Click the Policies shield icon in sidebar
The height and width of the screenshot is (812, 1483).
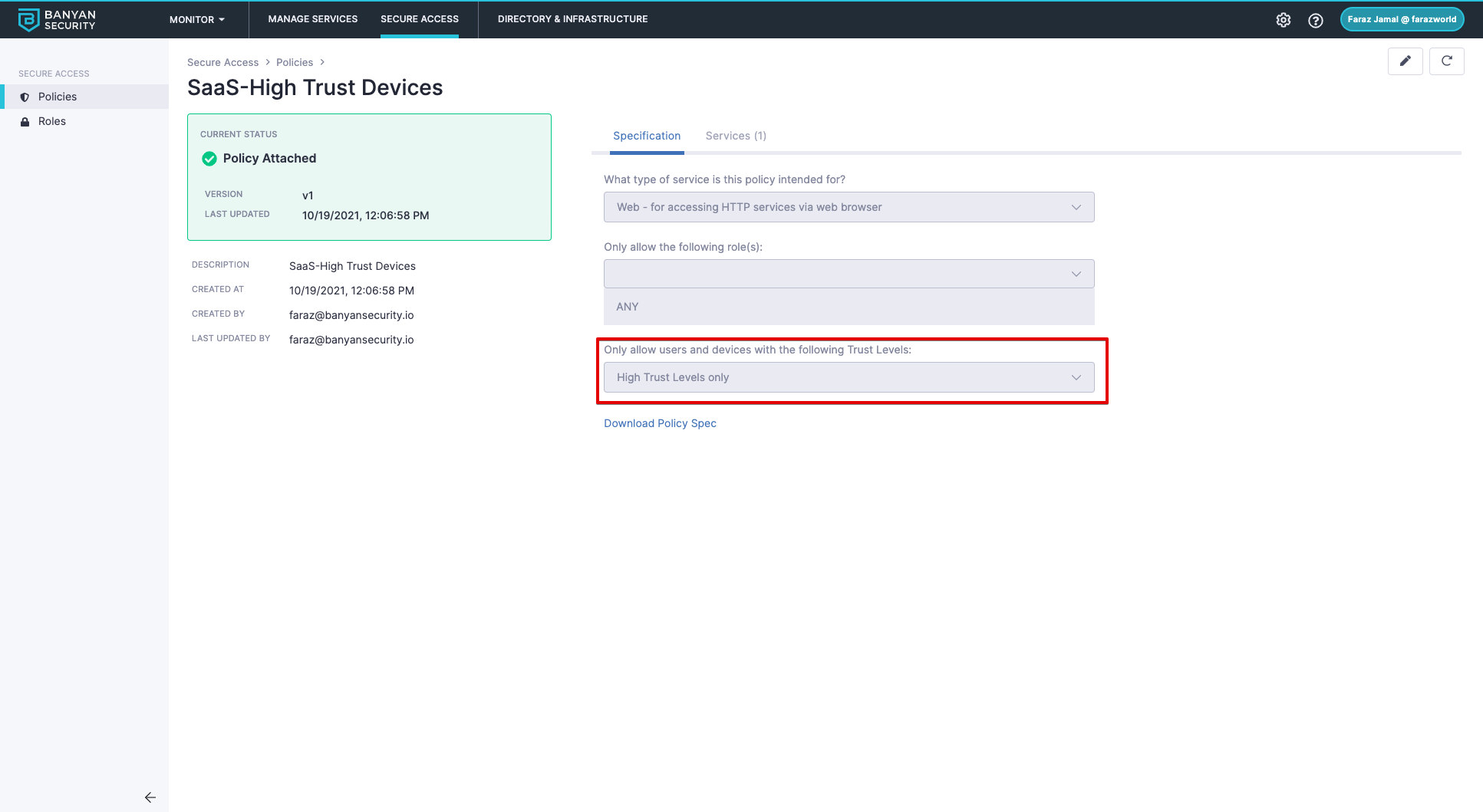(x=25, y=97)
